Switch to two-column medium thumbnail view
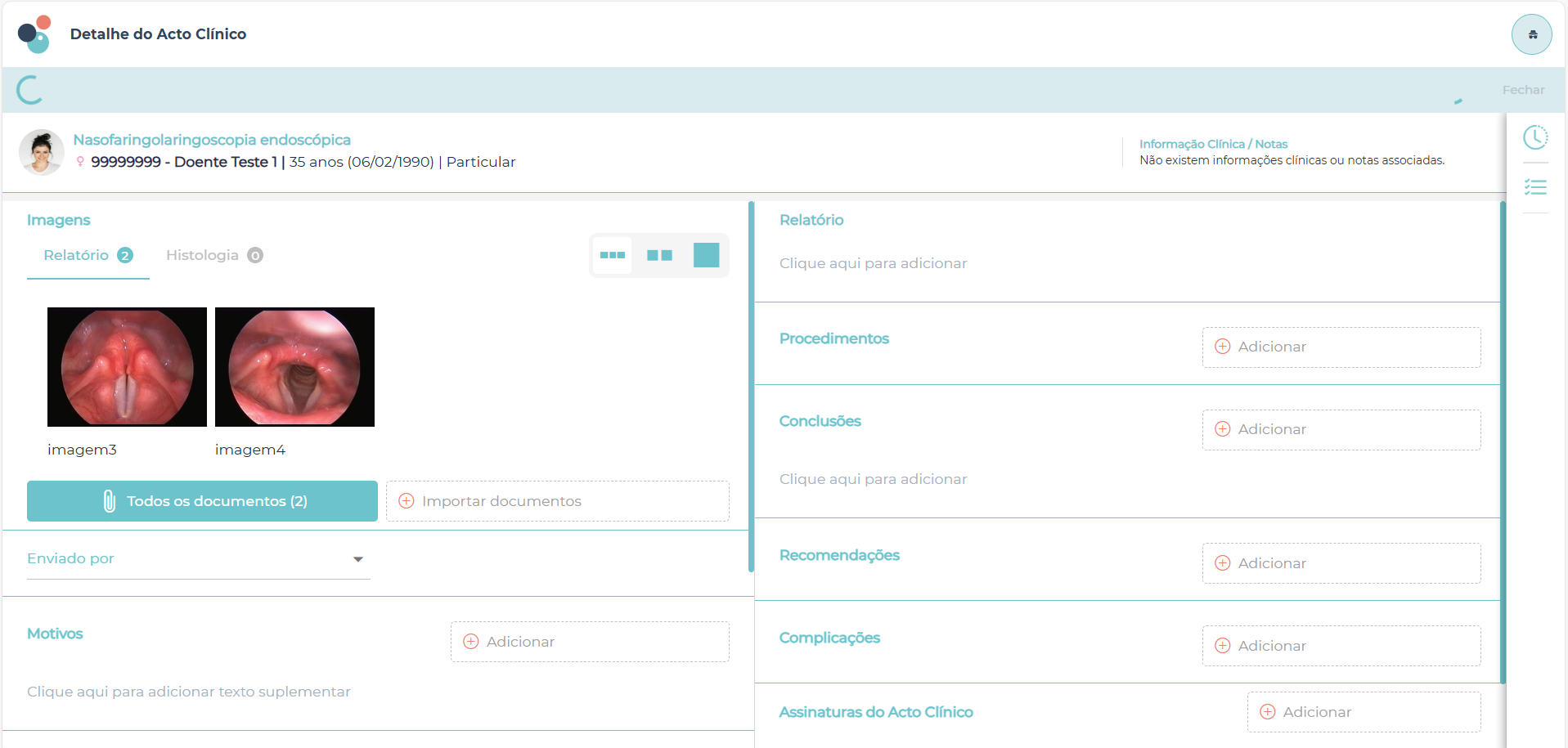Screen dimensions: 1568x748 pyautogui.click(x=659, y=255)
